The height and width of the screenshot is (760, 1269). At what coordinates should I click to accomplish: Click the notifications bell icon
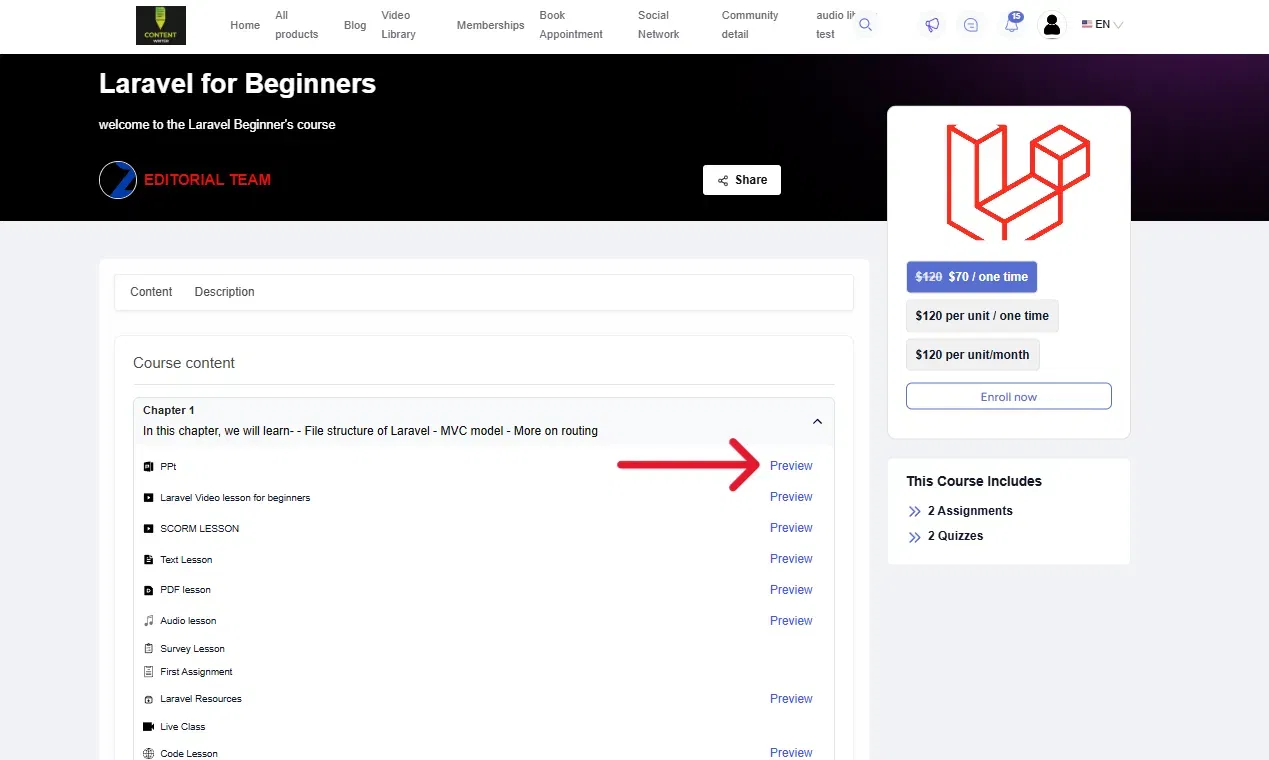tap(1012, 25)
